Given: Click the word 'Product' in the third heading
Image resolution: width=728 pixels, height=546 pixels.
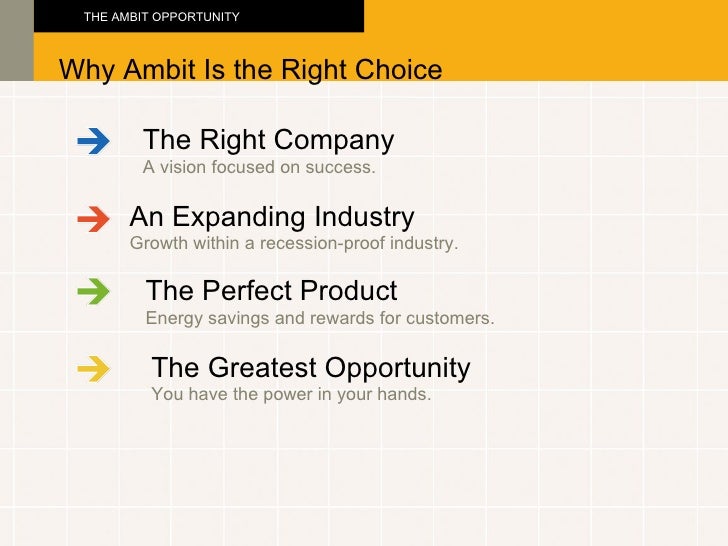Looking at the screenshot, I should click(348, 291).
